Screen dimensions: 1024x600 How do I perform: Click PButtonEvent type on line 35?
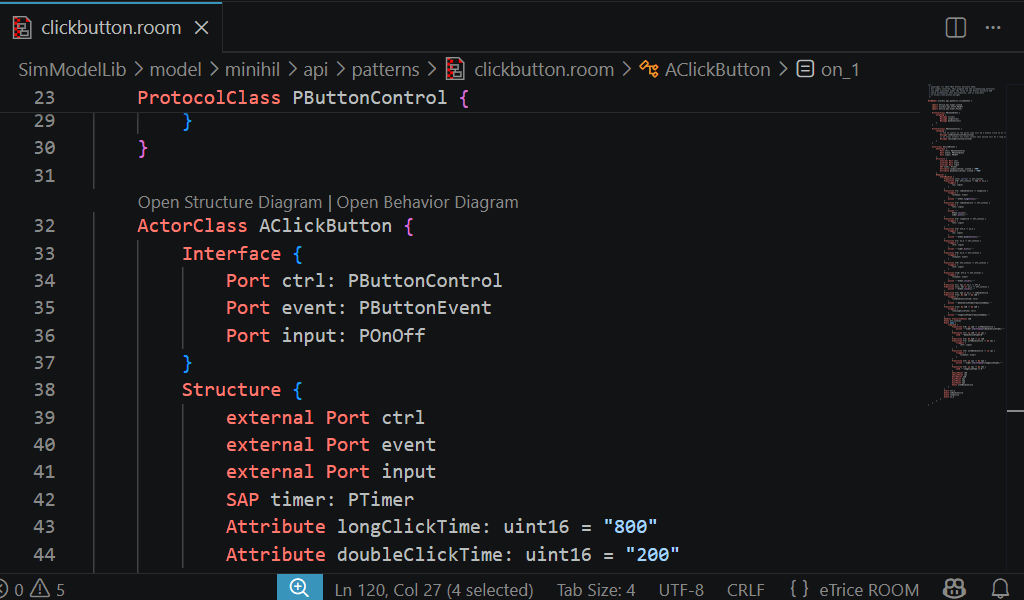pos(424,308)
